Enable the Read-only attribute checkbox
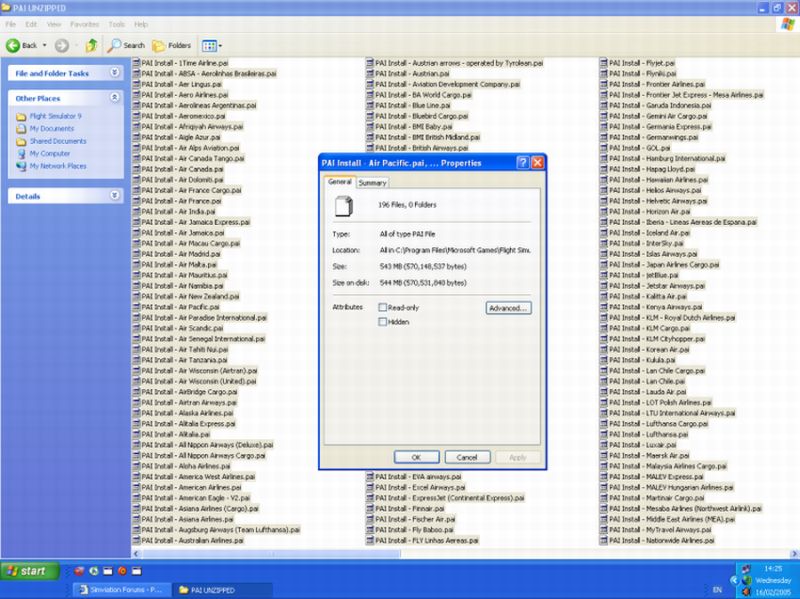Image resolution: width=800 pixels, height=599 pixels. [x=383, y=307]
